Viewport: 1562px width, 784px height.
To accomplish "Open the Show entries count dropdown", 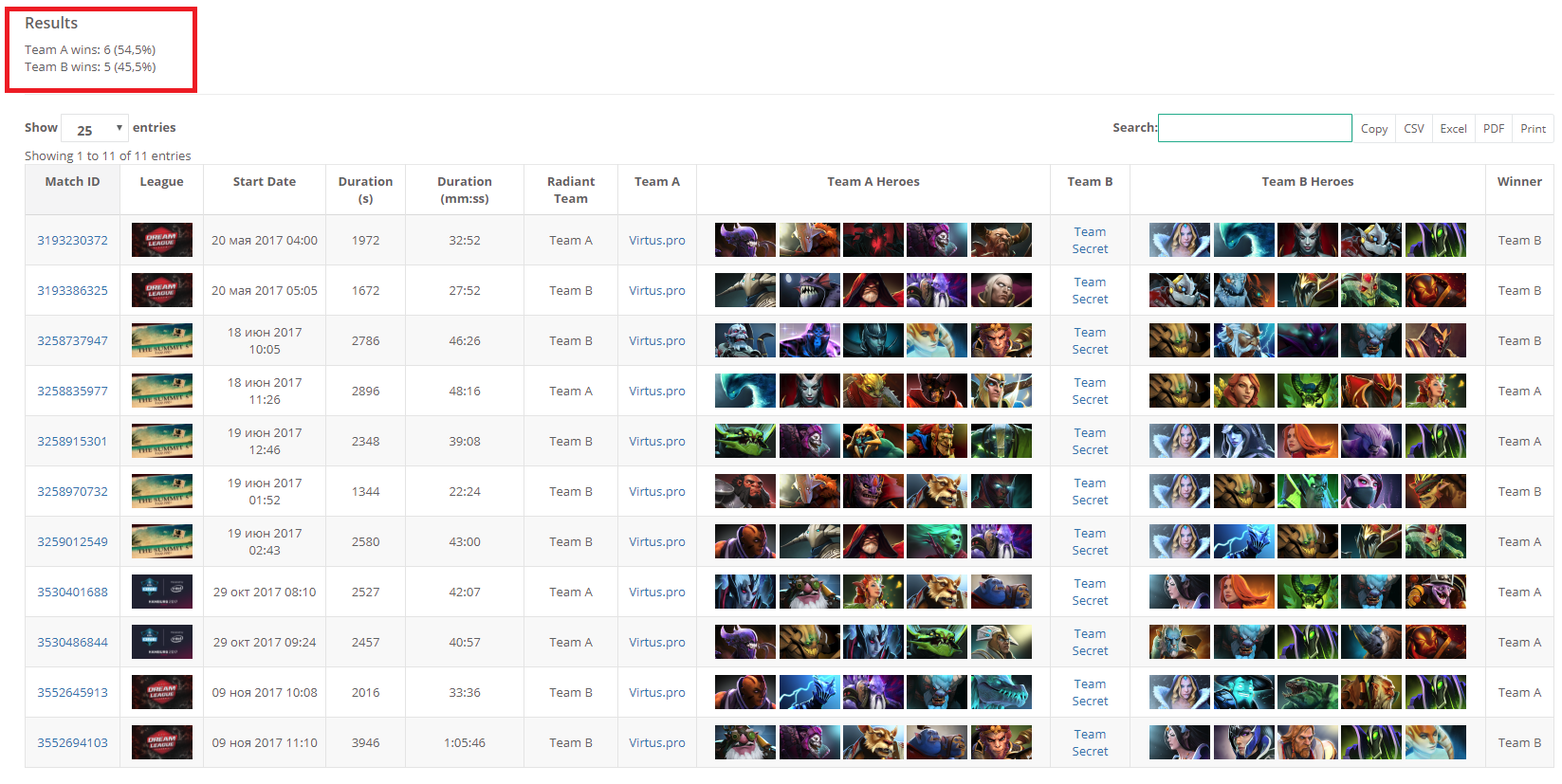I will pos(95,128).
